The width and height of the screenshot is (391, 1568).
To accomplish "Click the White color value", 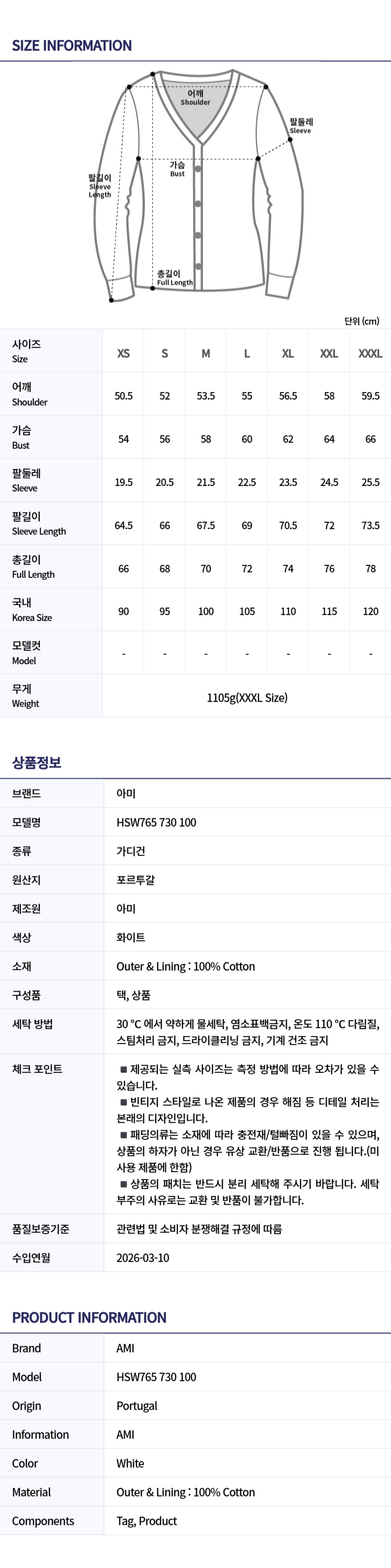I will coord(130,1464).
